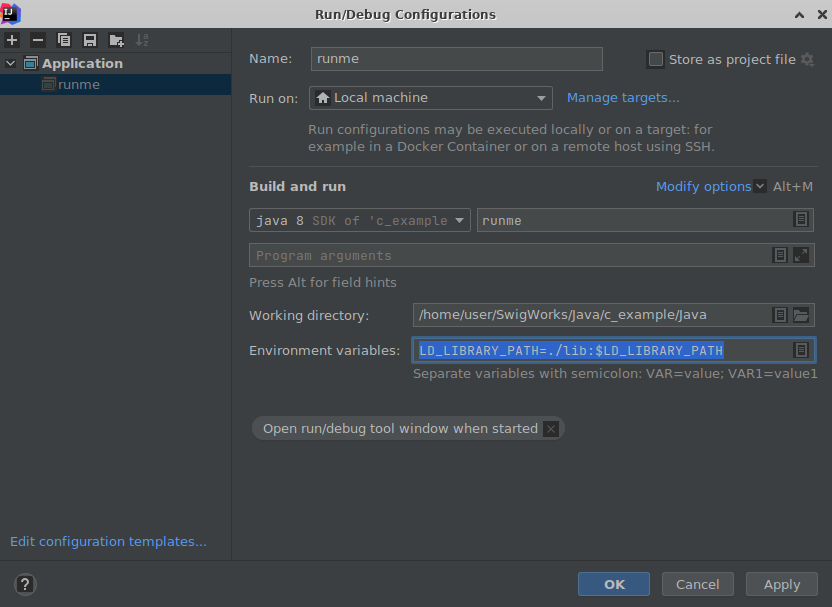Browse for working directory folder

click(x=801, y=315)
